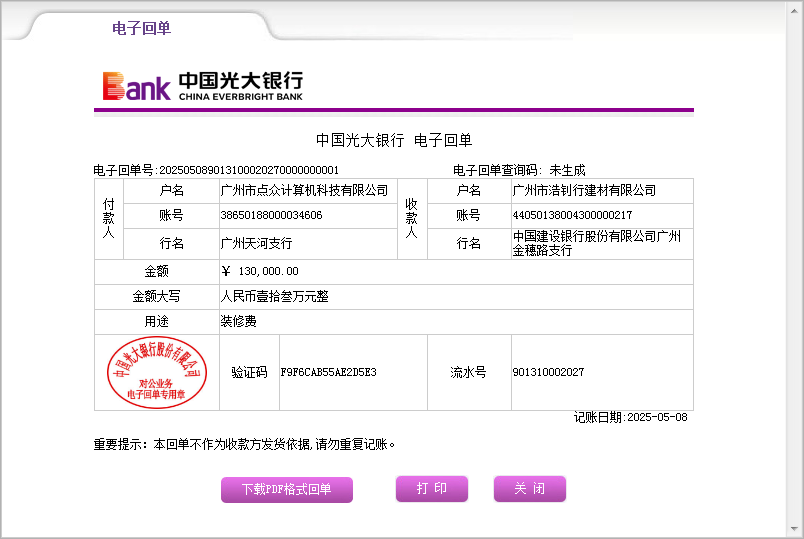Click the amount ¥130,000.00
The image size is (804, 539).
pos(260,271)
